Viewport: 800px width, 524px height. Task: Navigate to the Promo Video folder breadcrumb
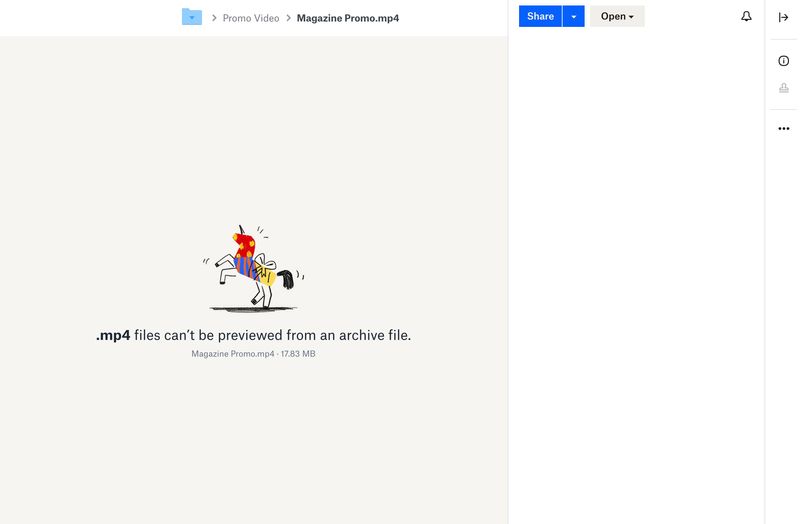click(251, 18)
